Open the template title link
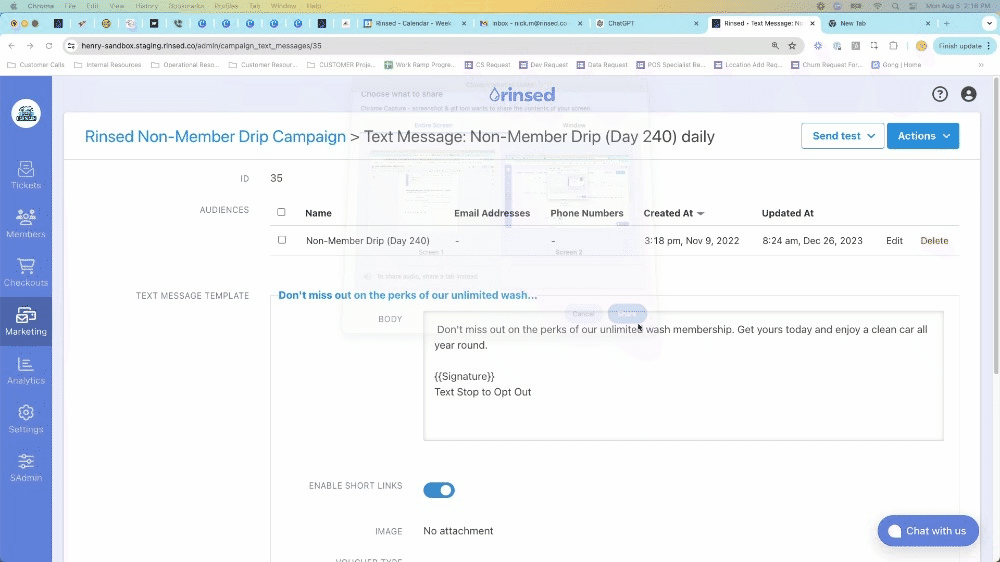The width and height of the screenshot is (1000, 562). tap(408, 295)
